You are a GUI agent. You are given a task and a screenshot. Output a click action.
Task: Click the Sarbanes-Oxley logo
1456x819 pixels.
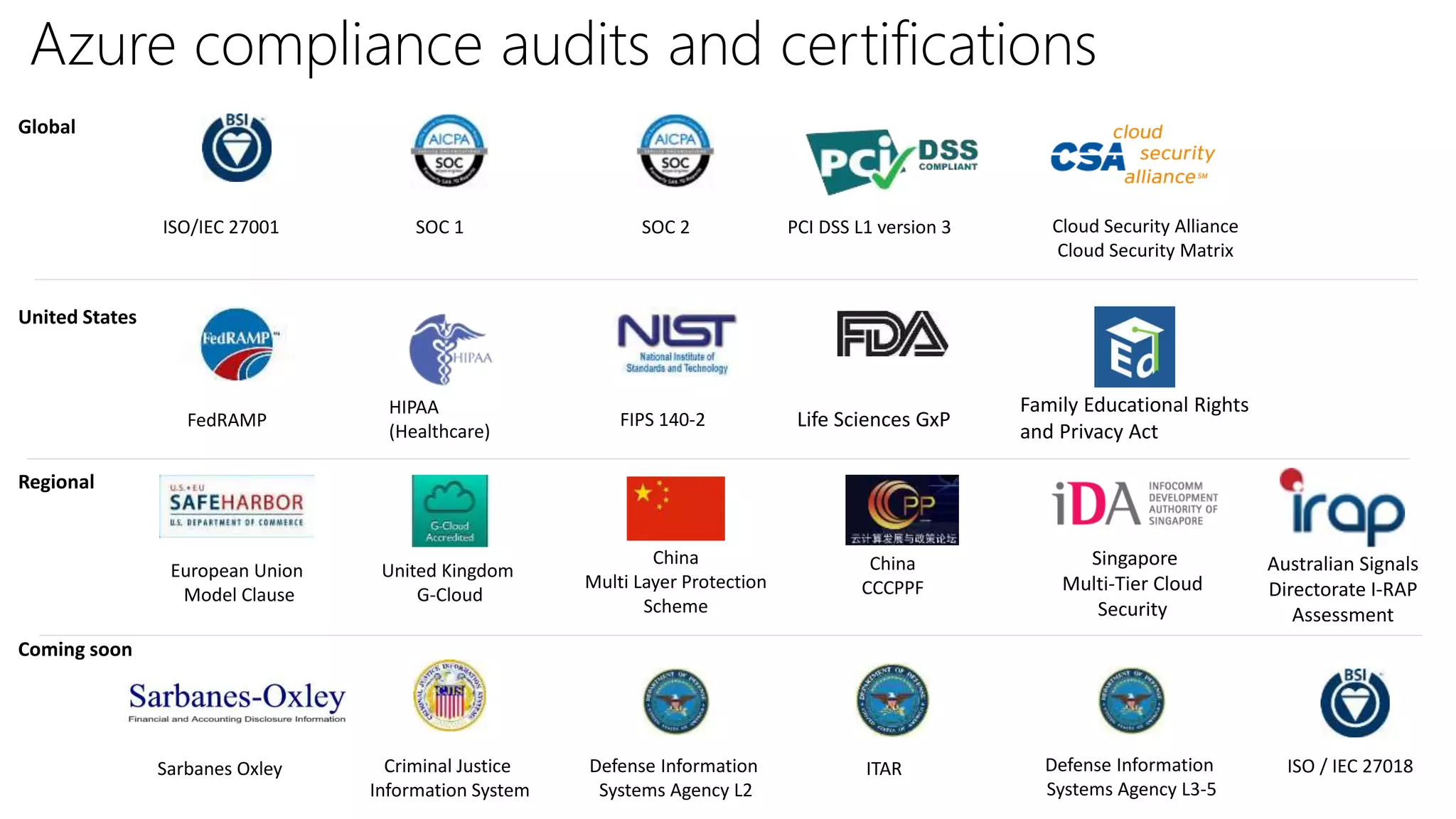(x=237, y=702)
